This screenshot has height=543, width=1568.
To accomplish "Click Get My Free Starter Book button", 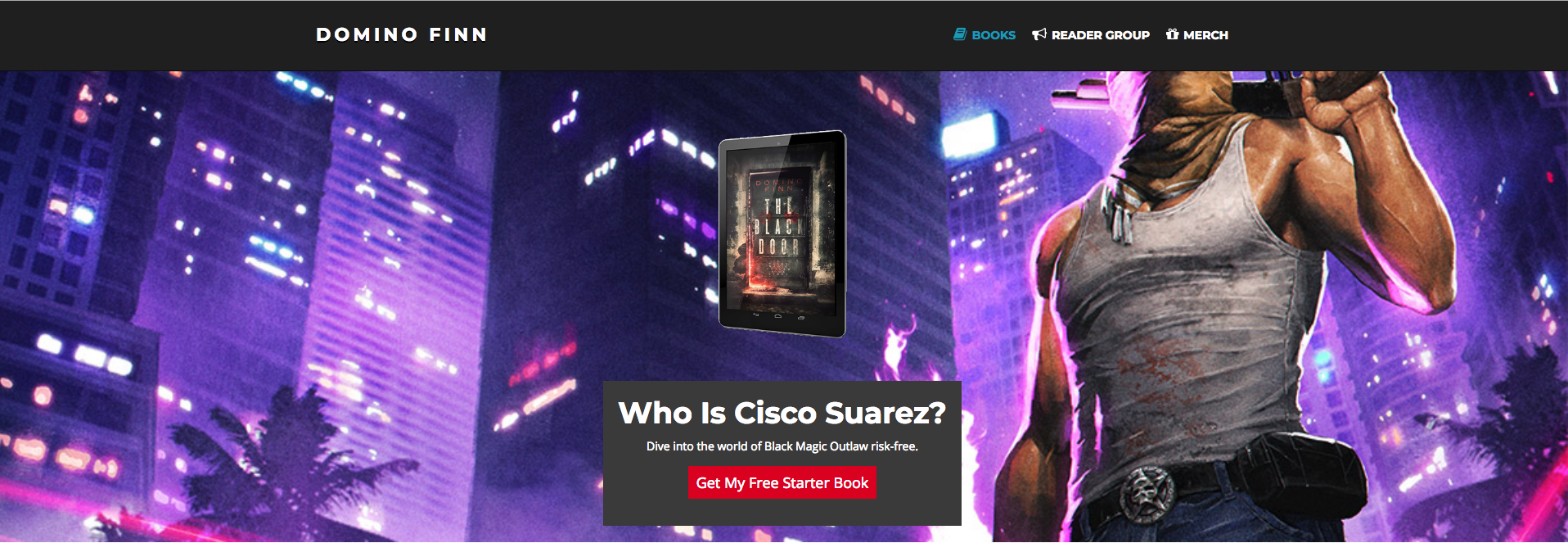I will [782, 483].
